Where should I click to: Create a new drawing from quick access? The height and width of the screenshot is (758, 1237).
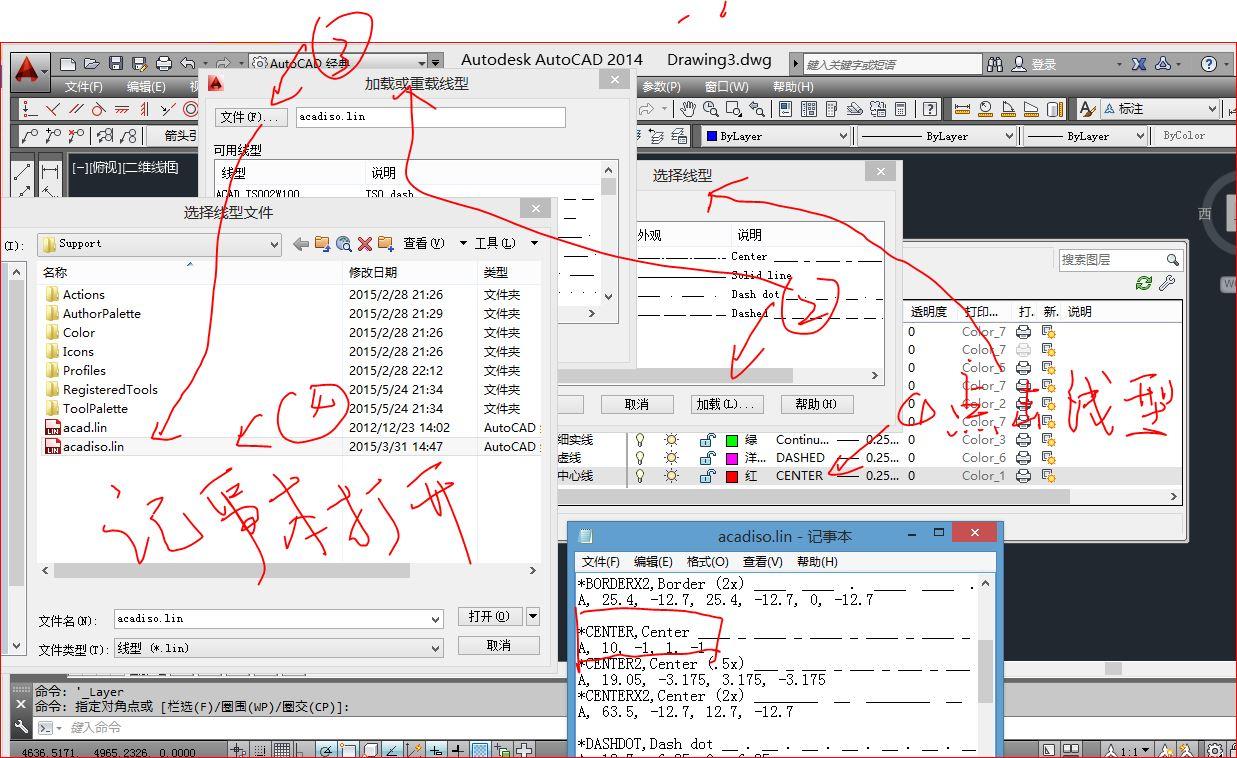[x=68, y=63]
